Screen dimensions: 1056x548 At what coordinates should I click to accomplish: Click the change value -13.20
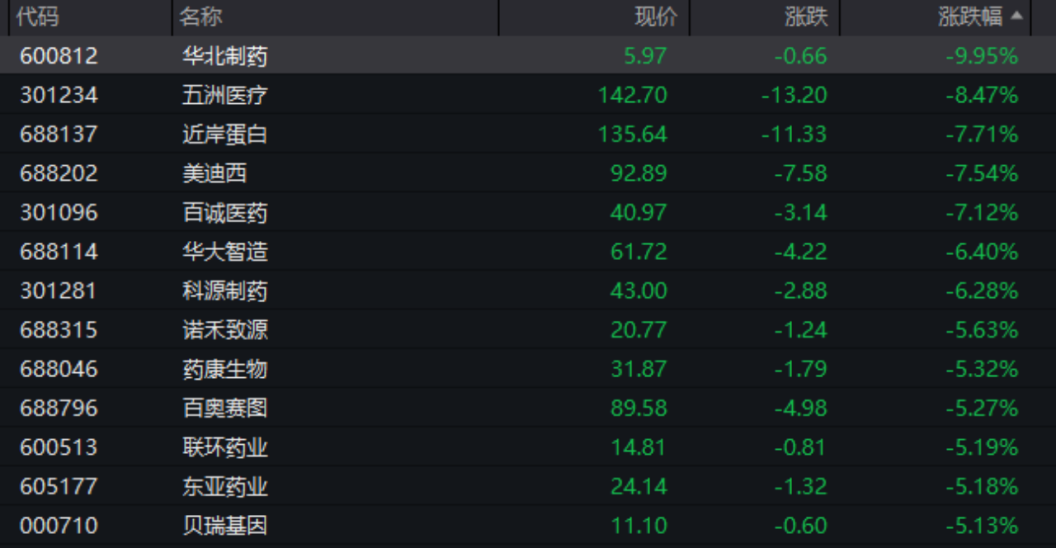pos(794,95)
